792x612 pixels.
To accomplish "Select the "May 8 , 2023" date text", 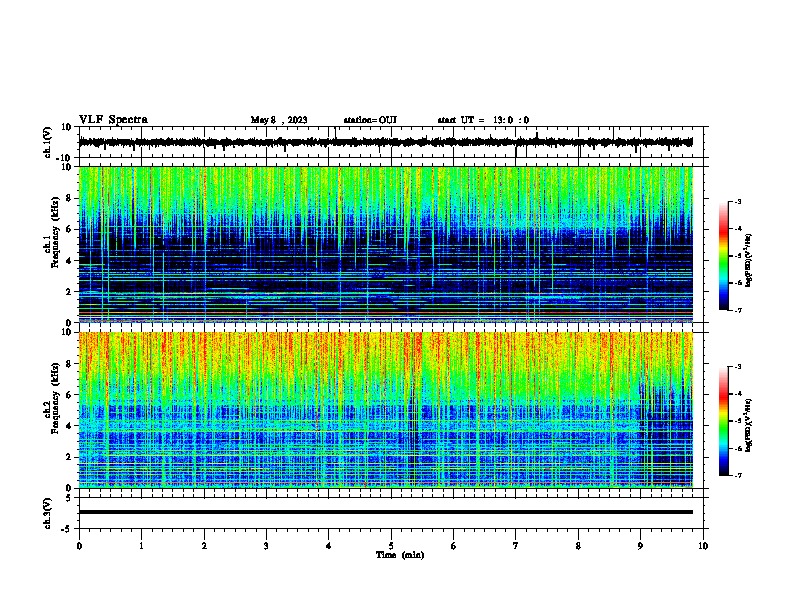I will (279, 120).
